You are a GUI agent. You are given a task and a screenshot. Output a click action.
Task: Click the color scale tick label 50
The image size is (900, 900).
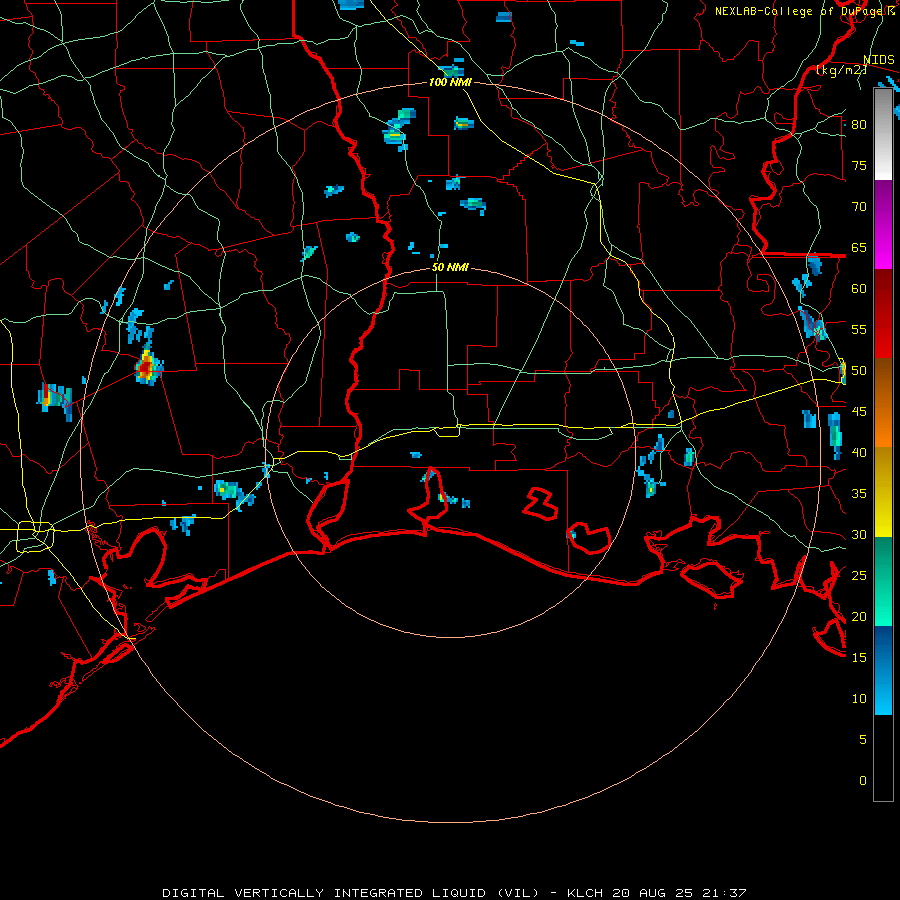point(859,371)
